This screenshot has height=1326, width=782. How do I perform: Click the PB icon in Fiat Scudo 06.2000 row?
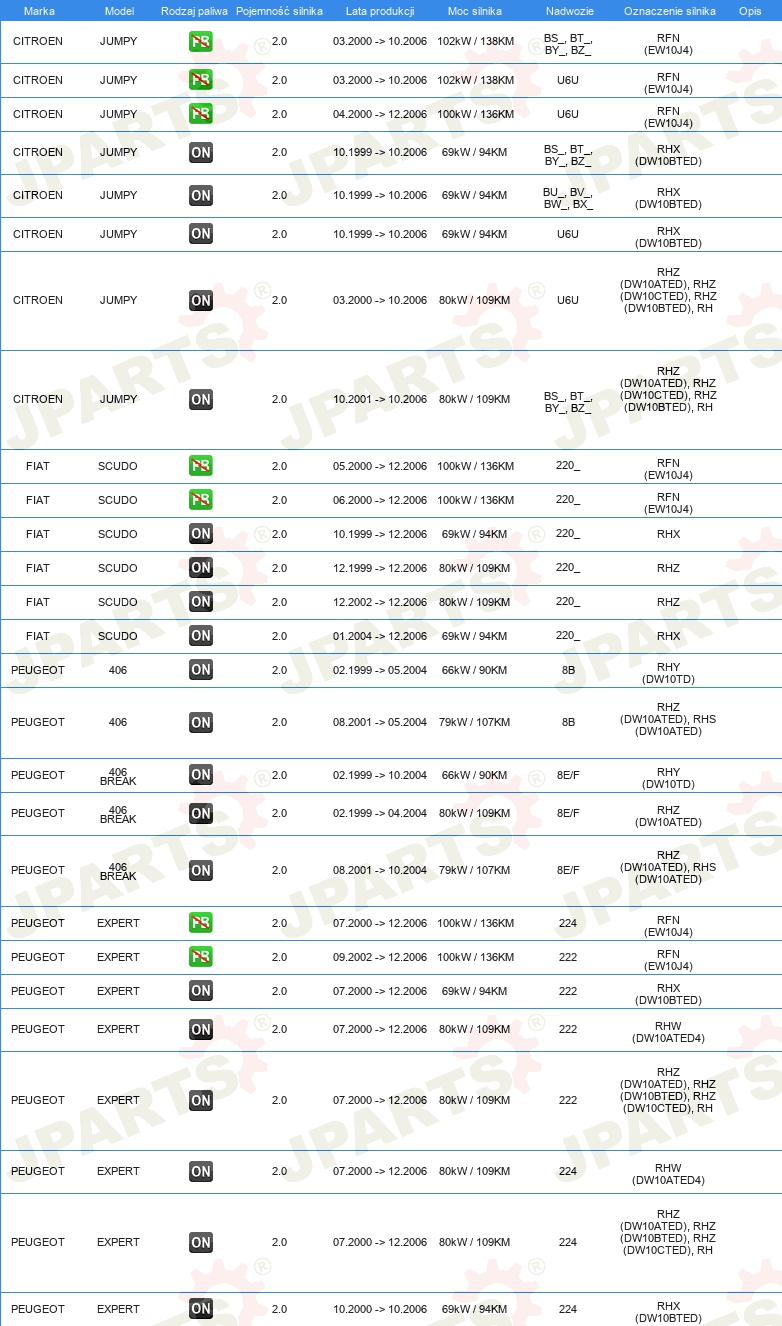coord(201,500)
